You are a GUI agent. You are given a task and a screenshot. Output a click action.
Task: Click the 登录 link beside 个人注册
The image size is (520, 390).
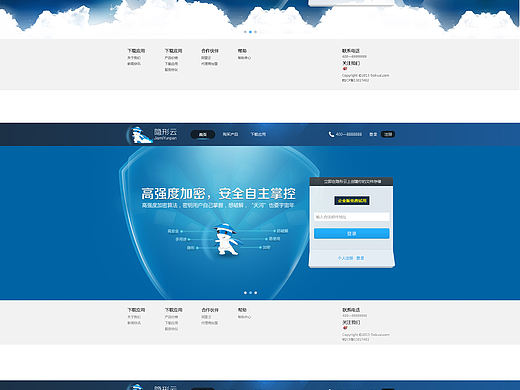click(360, 258)
